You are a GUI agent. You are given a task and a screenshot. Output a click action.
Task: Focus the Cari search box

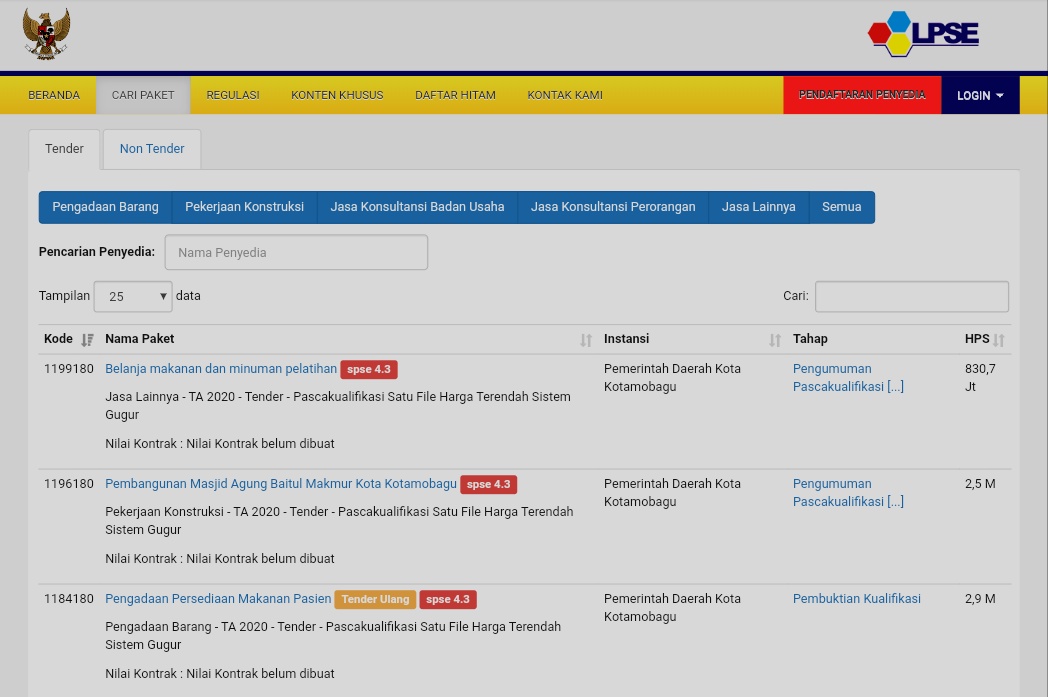(912, 296)
